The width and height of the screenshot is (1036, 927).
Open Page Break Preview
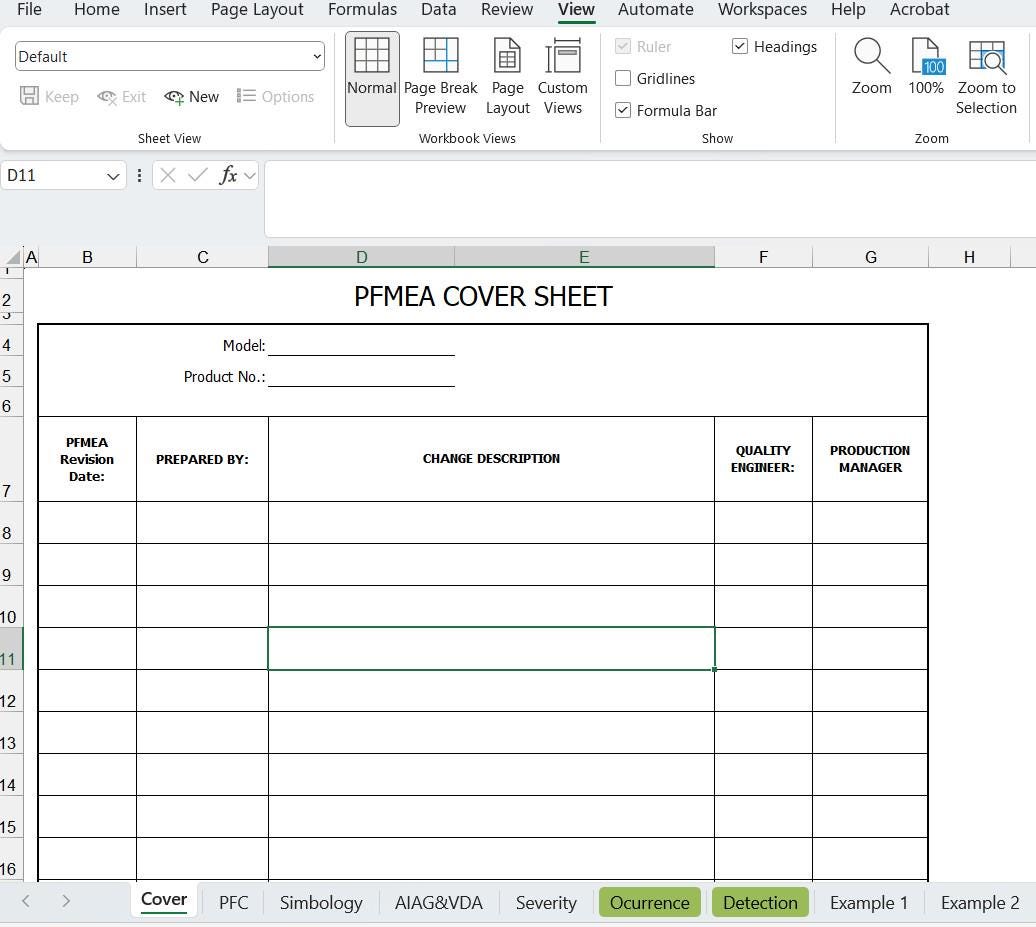coord(440,78)
